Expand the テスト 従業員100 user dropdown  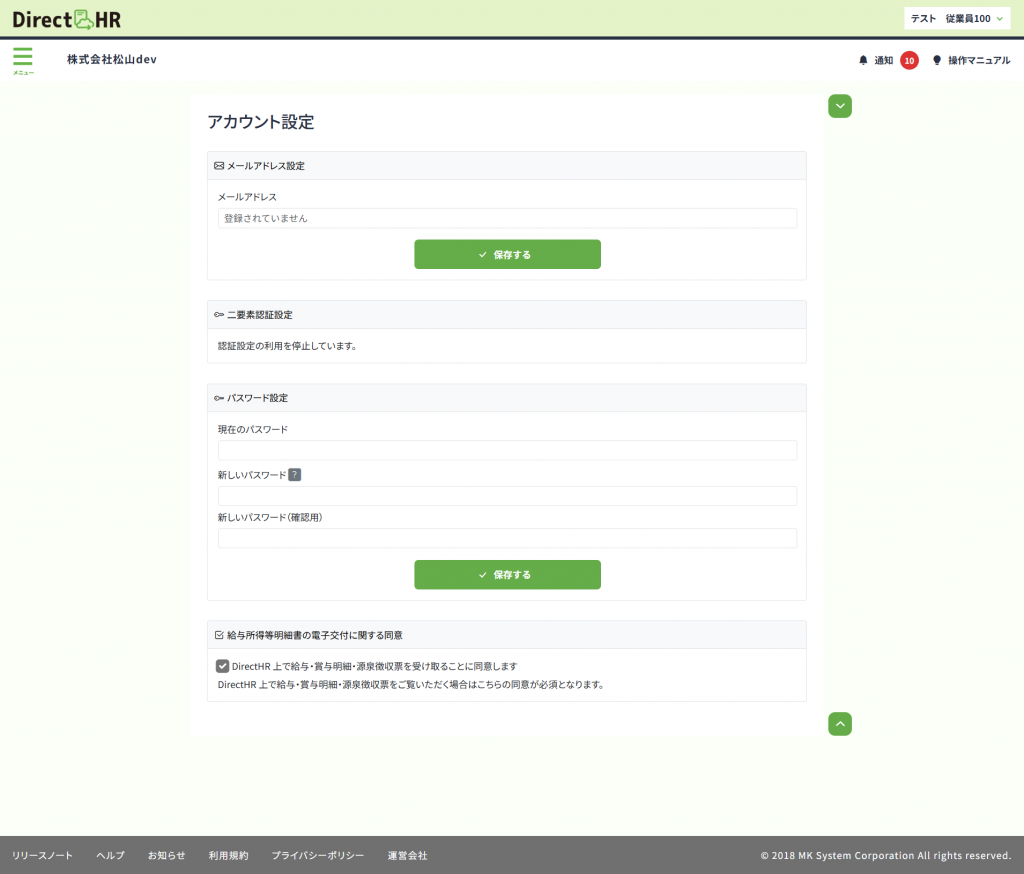click(x=955, y=18)
